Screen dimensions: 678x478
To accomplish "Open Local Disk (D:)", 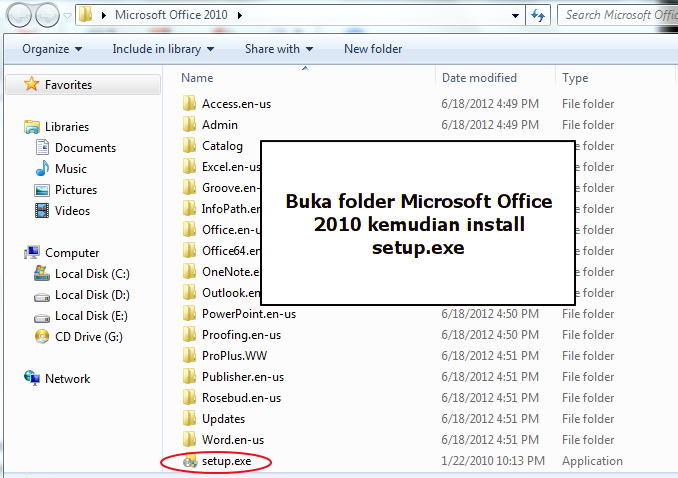I will point(92,295).
